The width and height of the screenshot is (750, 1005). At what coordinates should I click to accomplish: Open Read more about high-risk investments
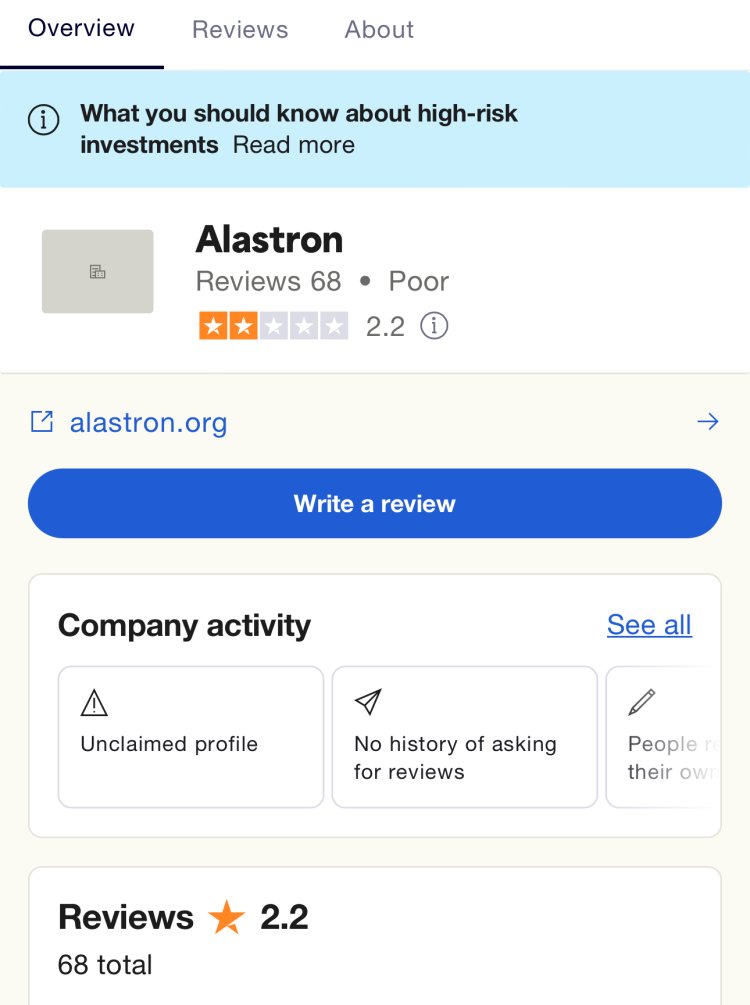click(x=294, y=145)
